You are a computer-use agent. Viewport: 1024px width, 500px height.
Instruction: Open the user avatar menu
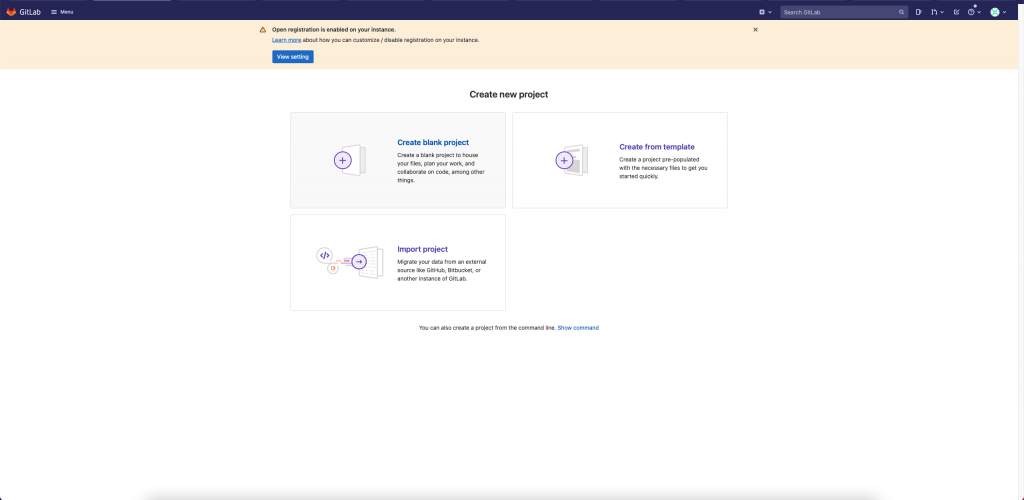tap(998, 12)
